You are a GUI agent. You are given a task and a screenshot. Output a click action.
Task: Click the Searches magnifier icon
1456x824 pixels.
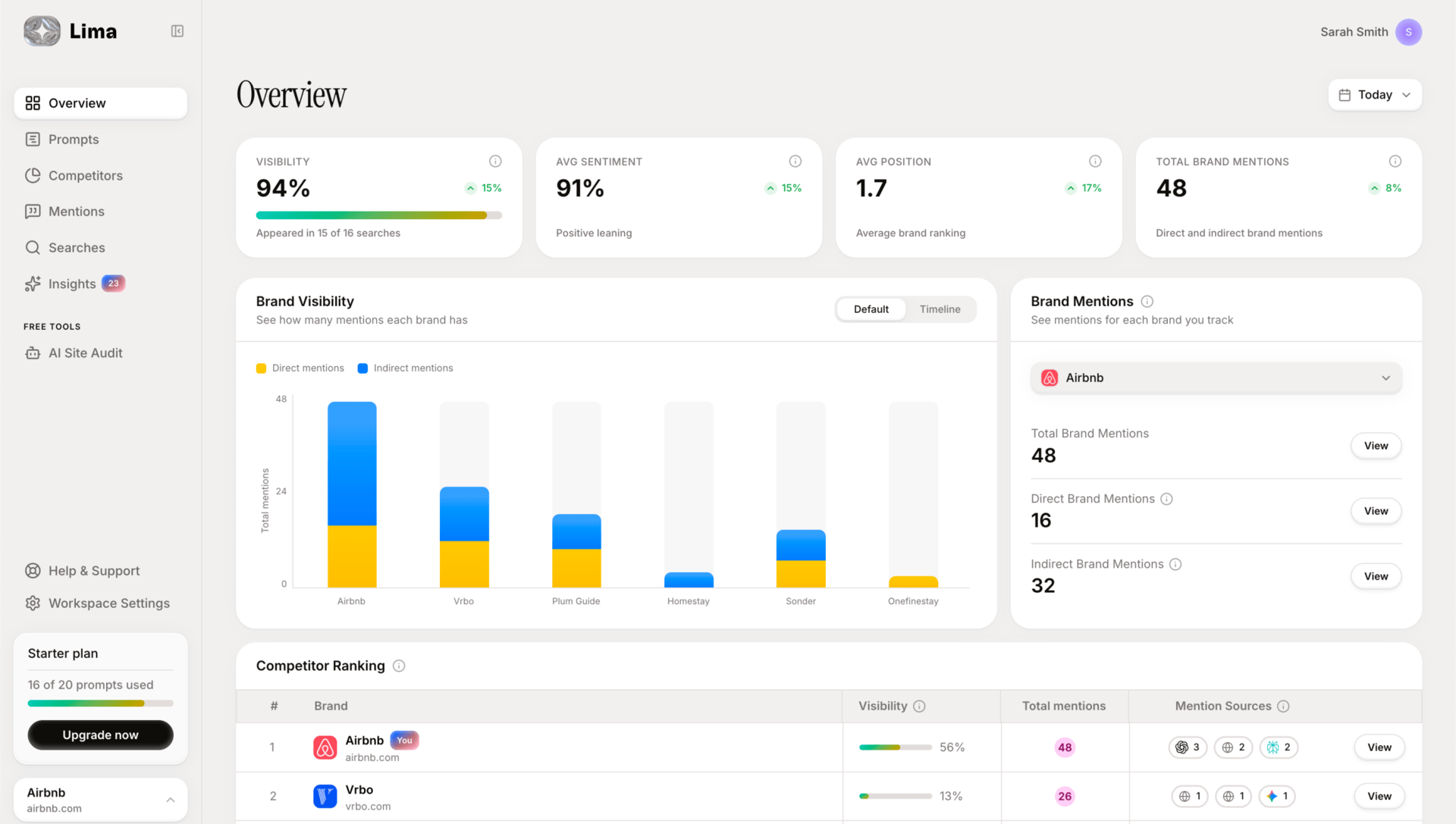[x=33, y=248]
